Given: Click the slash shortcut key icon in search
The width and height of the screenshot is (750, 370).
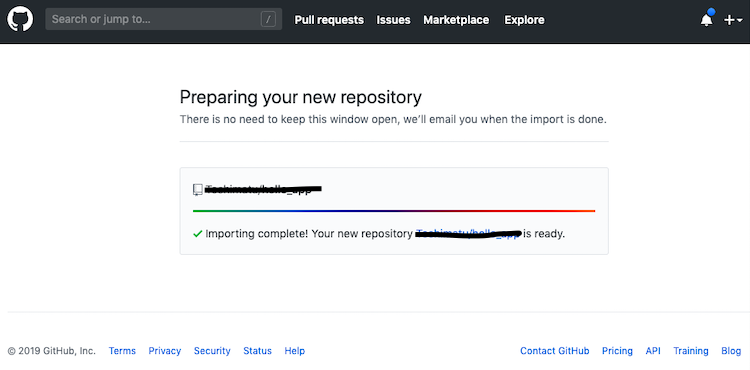Looking at the screenshot, I should (x=268, y=20).
